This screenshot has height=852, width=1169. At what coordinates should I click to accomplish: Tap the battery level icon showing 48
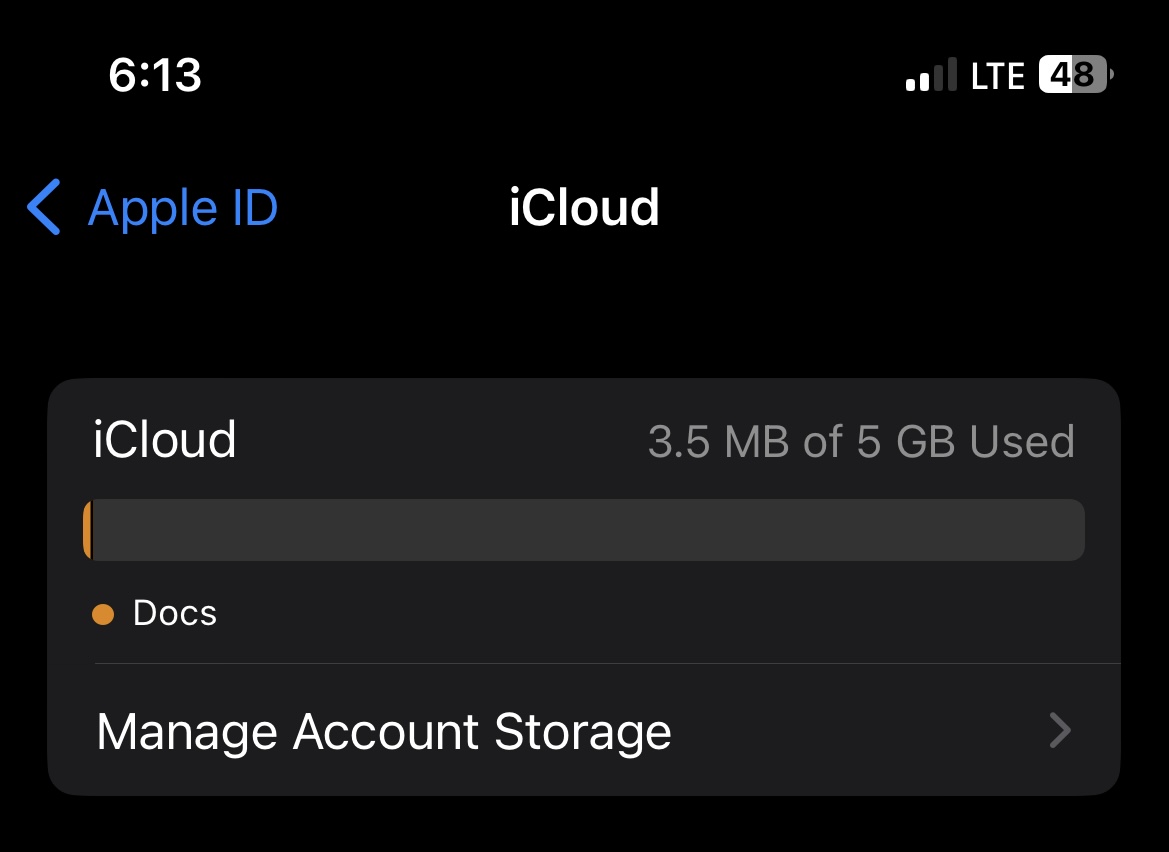point(1076,75)
